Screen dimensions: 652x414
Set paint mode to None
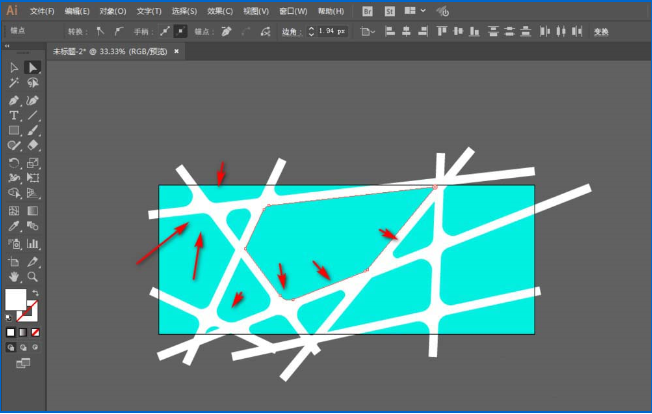pyautogui.click(x=35, y=332)
